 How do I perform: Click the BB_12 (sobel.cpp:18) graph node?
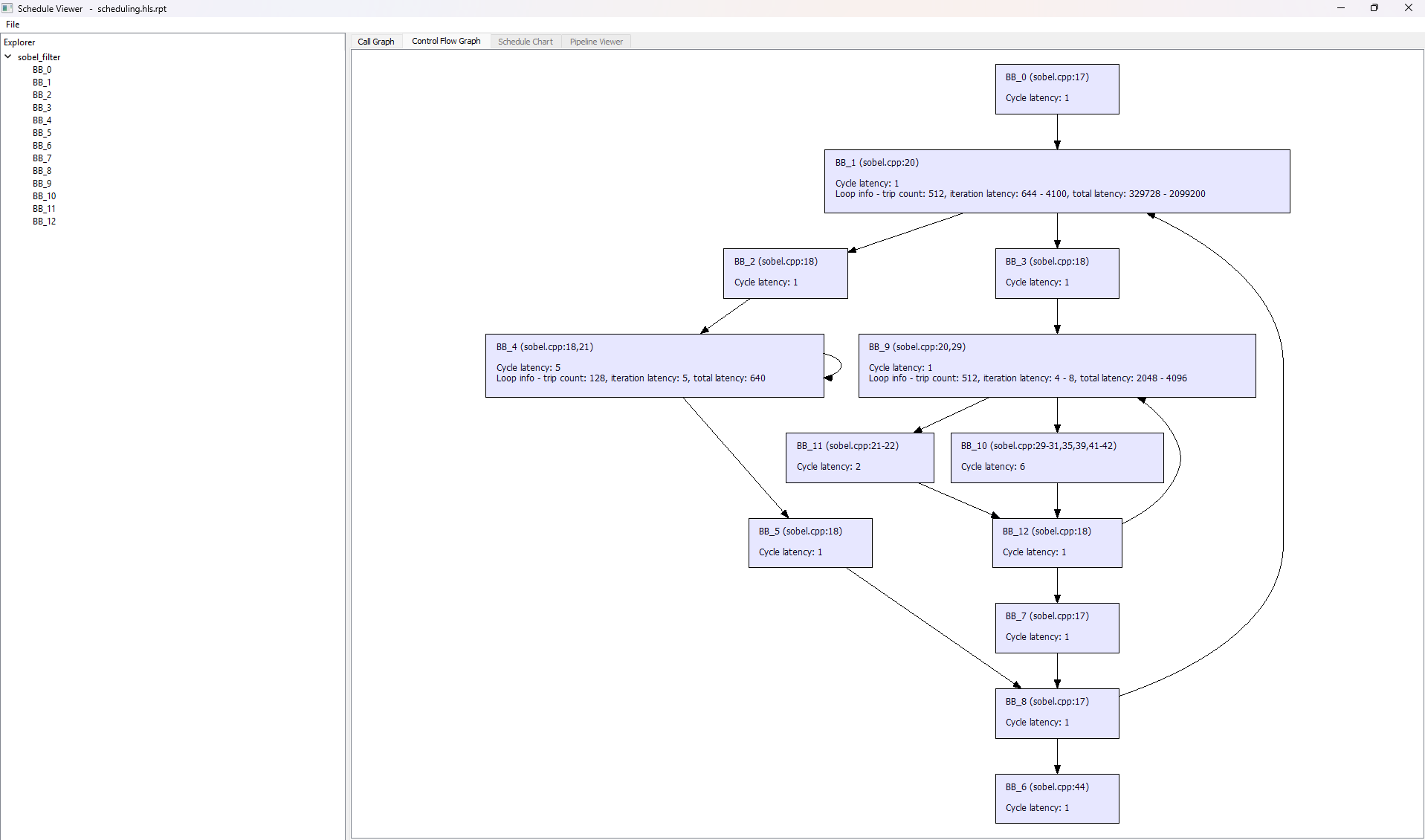(1057, 543)
